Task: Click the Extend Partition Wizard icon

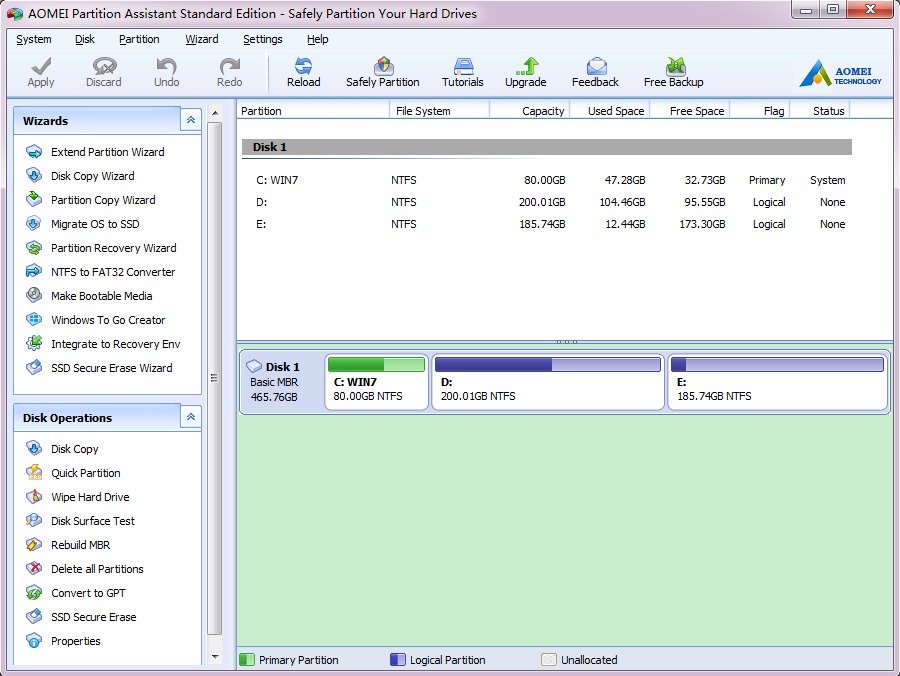Action: coord(34,152)
